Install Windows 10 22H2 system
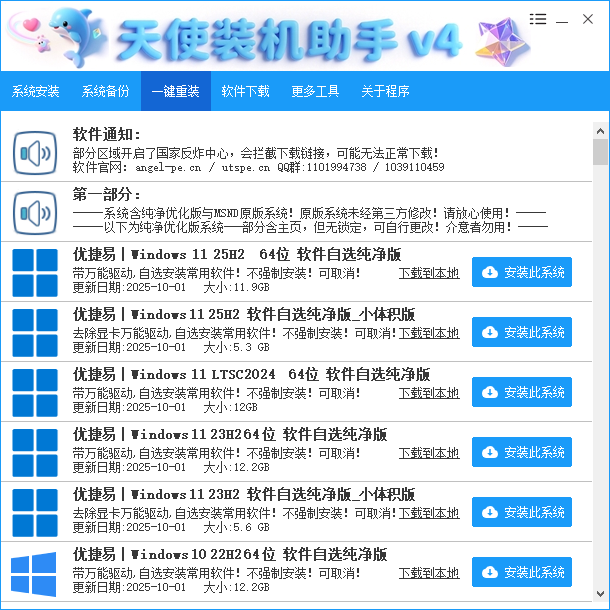Image resolution: width=610 pixels, height=610 pixels. tap(522, 572)
